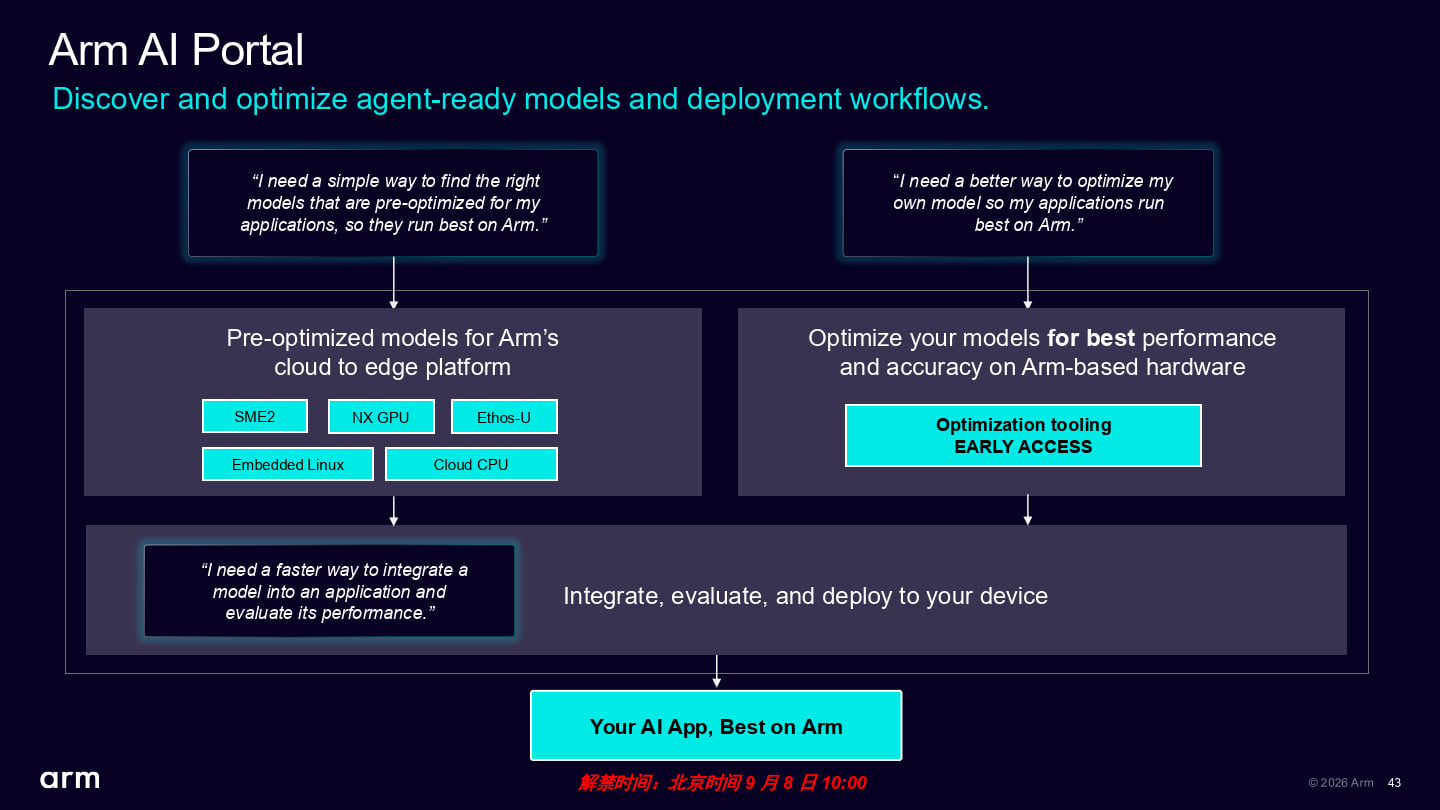Select the quote about finding pre-optimized models
The height and width of the screenshot is (810, 1440).
[393, 203]
